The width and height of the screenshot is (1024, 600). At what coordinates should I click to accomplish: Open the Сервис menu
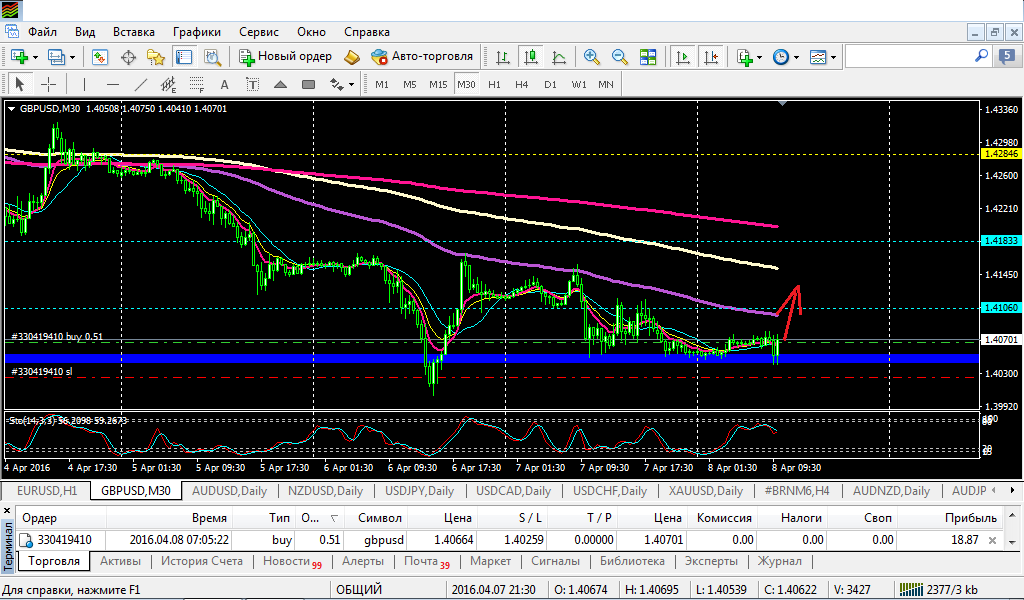coord(259,32)
